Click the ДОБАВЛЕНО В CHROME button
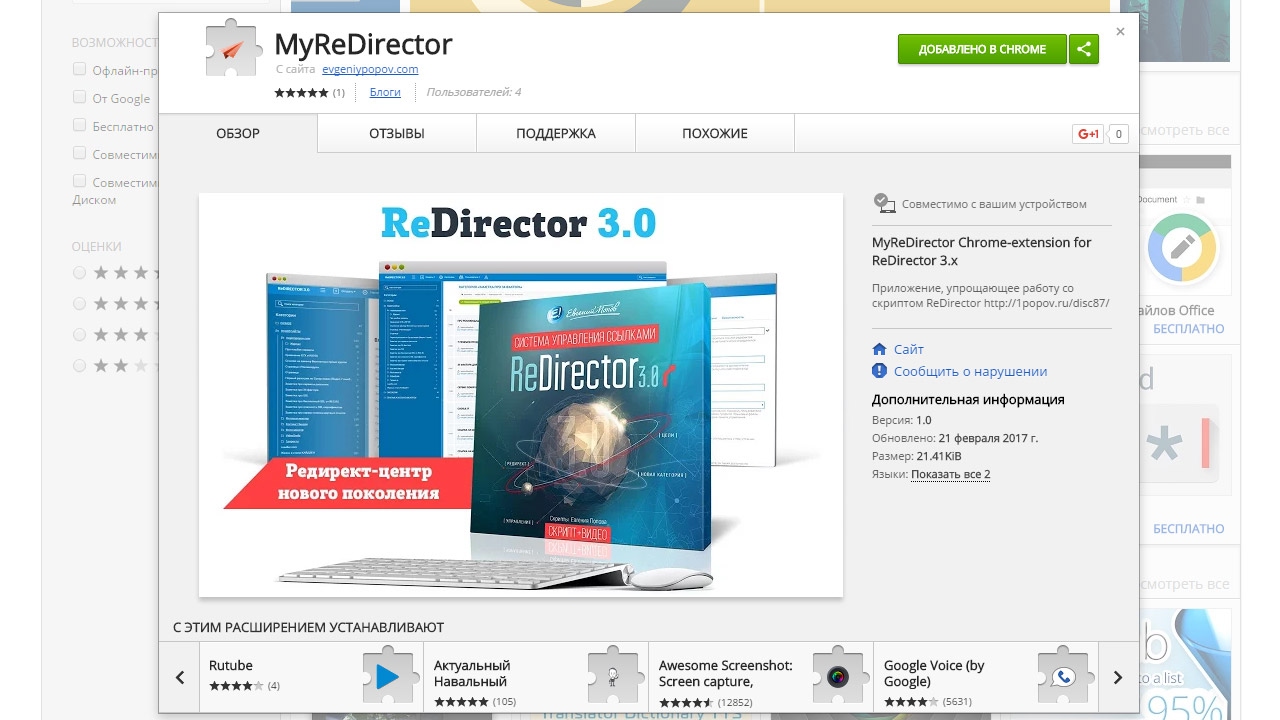Screen dimensions: 1280x720 [x=982, y=49]
